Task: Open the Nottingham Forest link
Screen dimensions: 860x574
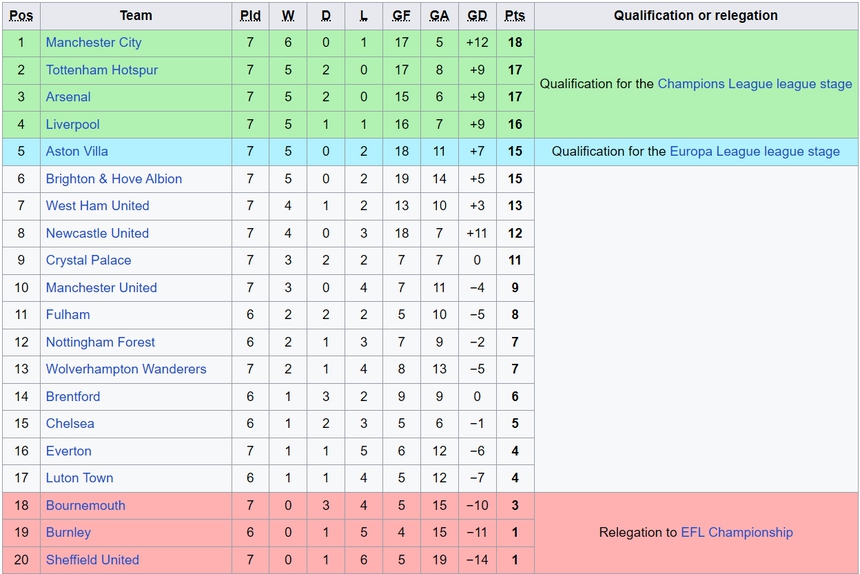Action: point(100,342)
